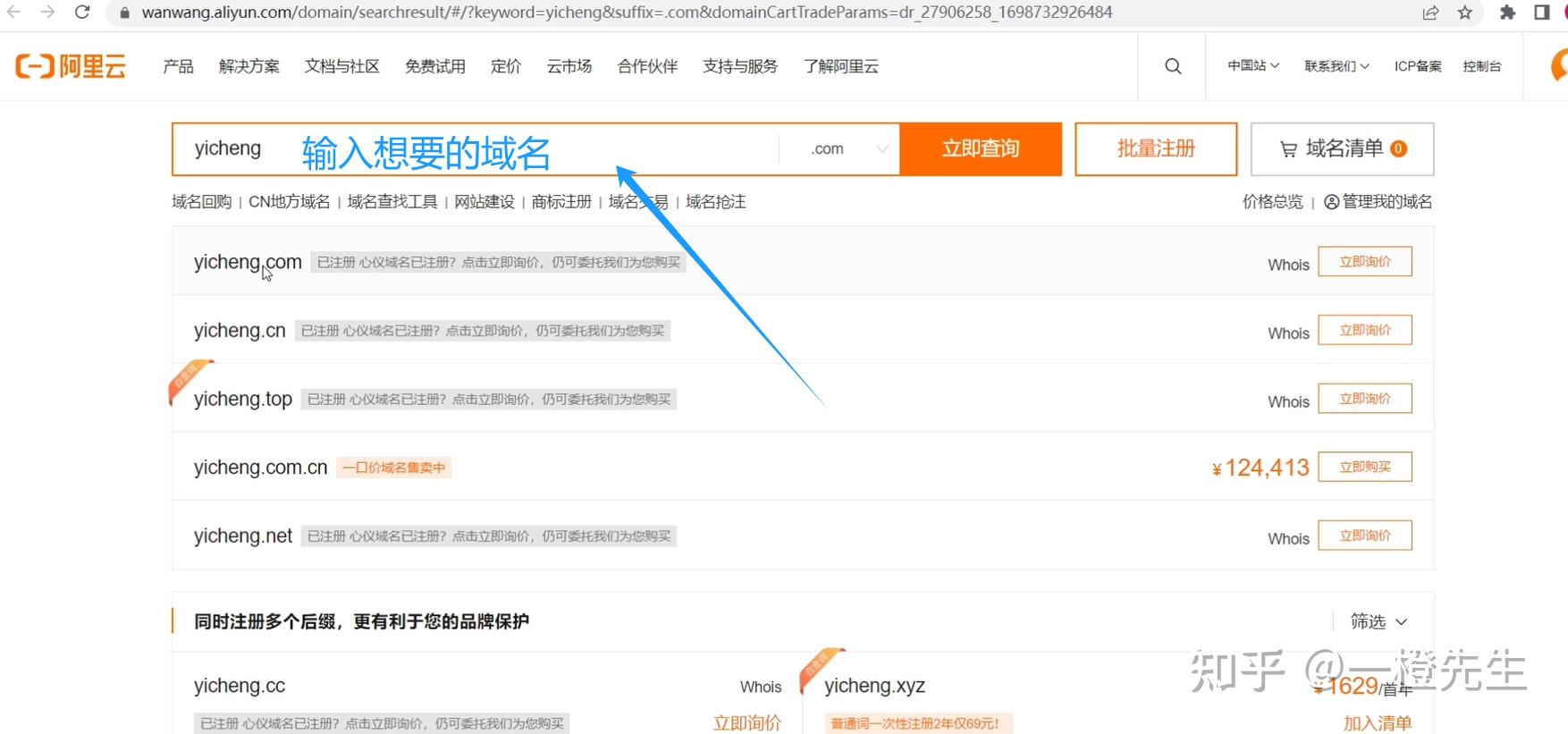
Task: Open the 域名回购 link
Action: pos(202,202)
